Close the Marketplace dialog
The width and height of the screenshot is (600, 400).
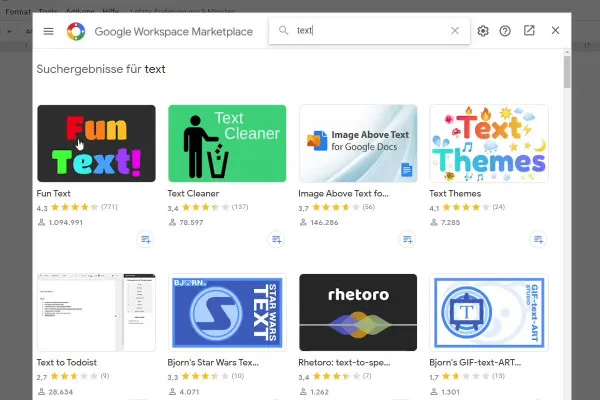click(555, 30)
